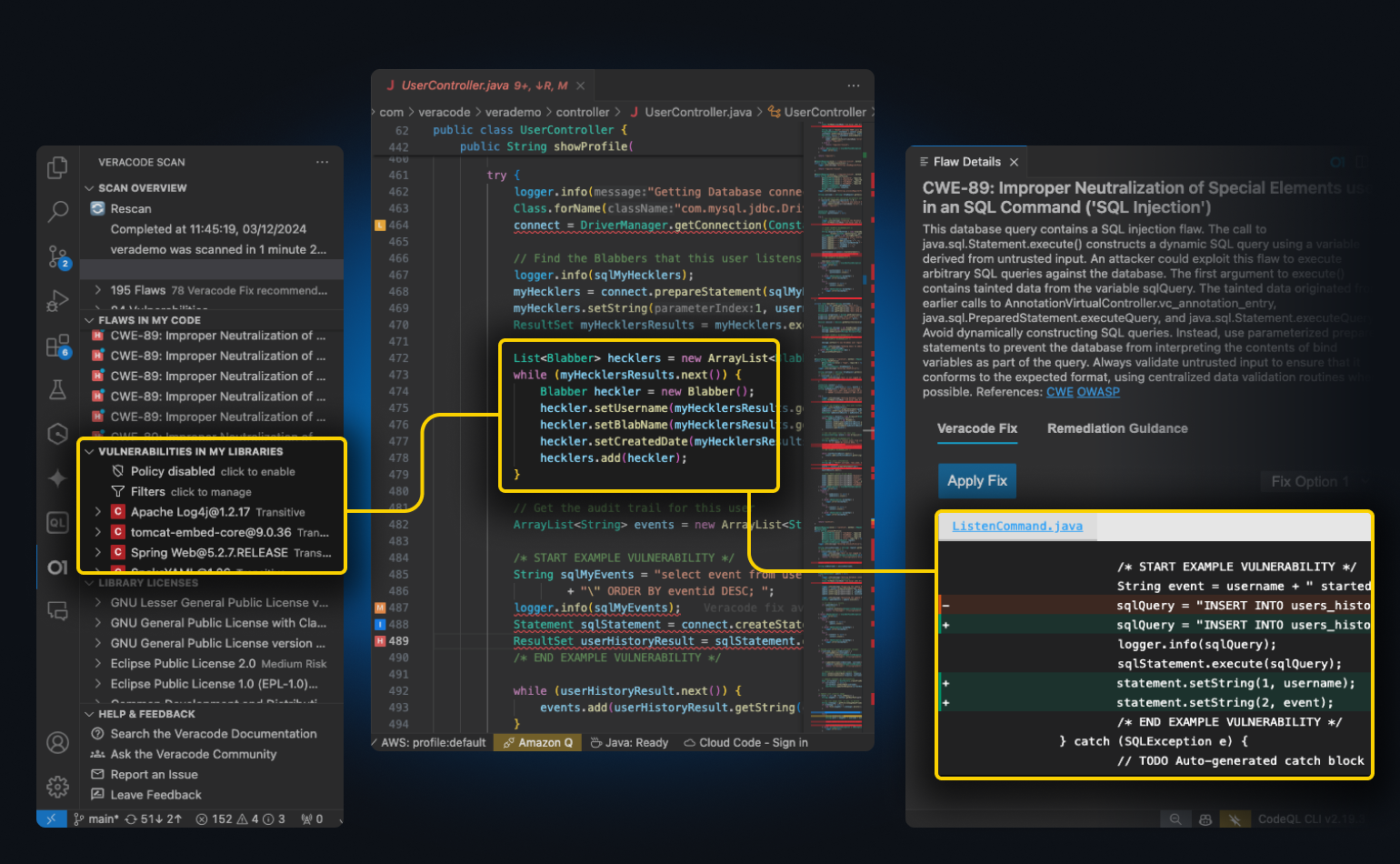Open the Run and Debug view
This screenshot has width=1400, height=864.
pyautogui.click(x=57, y=300)
